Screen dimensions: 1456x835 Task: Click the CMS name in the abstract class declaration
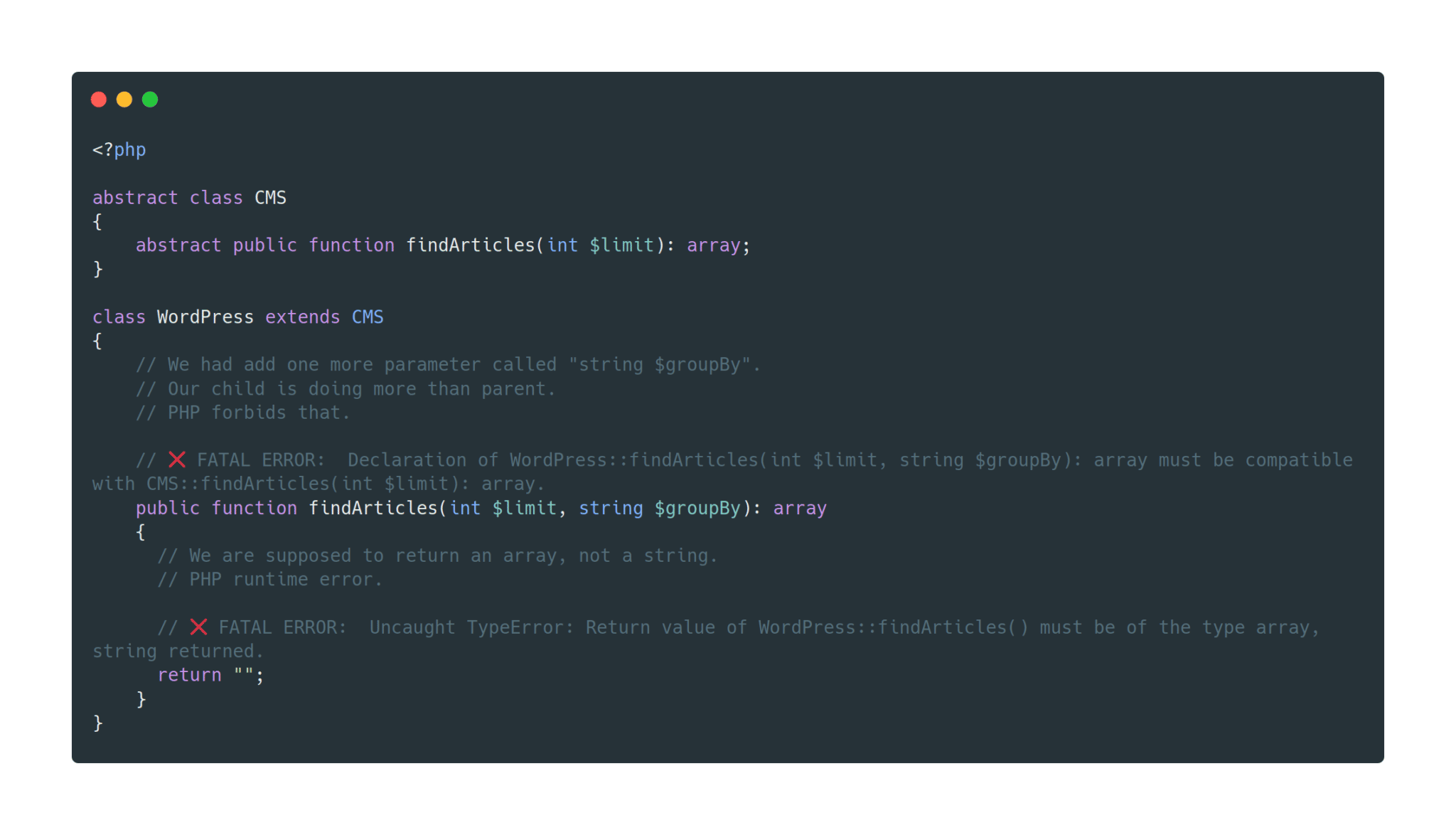tap(270, 198)
